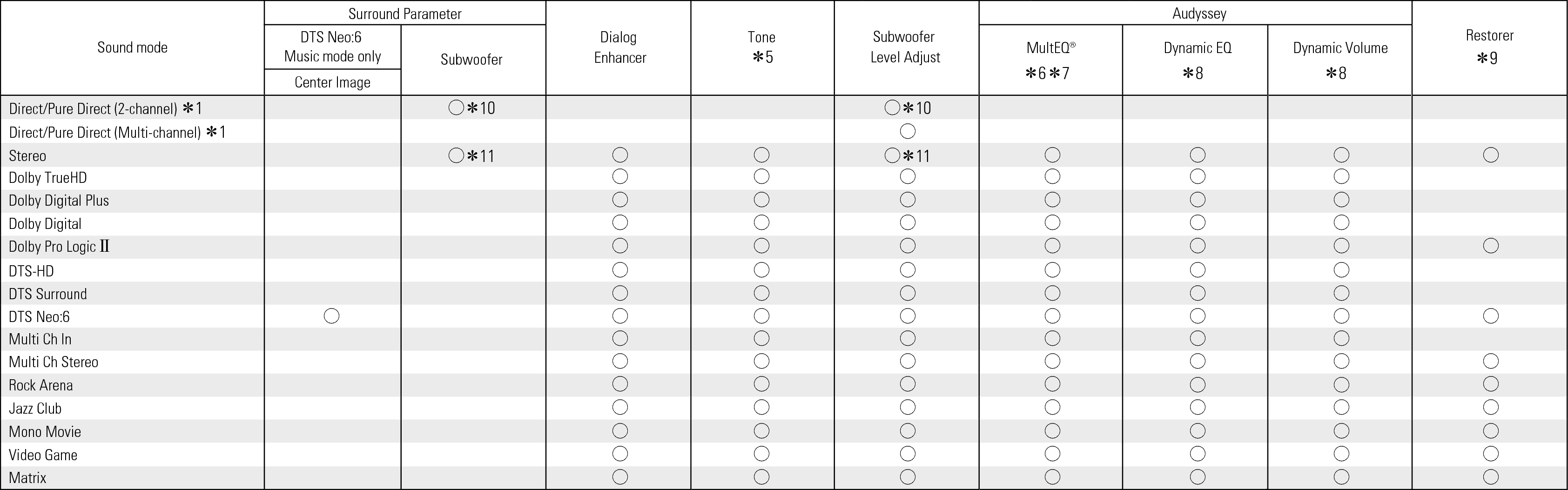This screenshot has width=1568, height=490.
Task: Click the Subwoofer circle marked *11 in Stereo row
Action: pyautogui.click(x=457, y=156)
